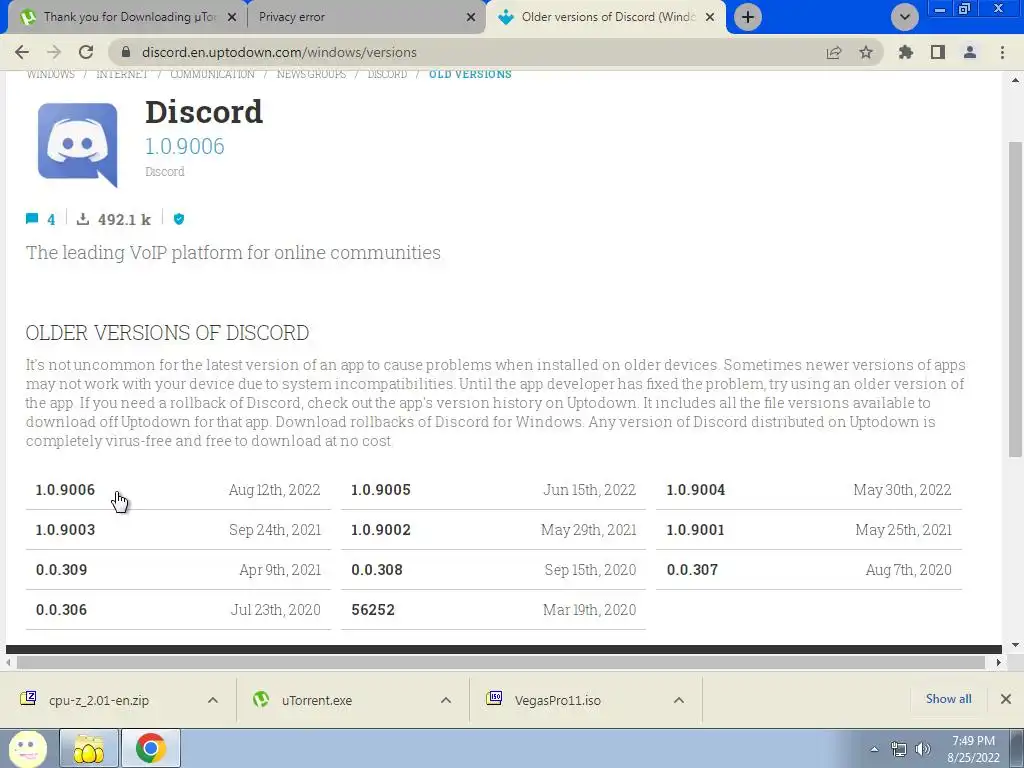Select version 0.0.309 from Apr 9th, 2021

pos(178,569)
